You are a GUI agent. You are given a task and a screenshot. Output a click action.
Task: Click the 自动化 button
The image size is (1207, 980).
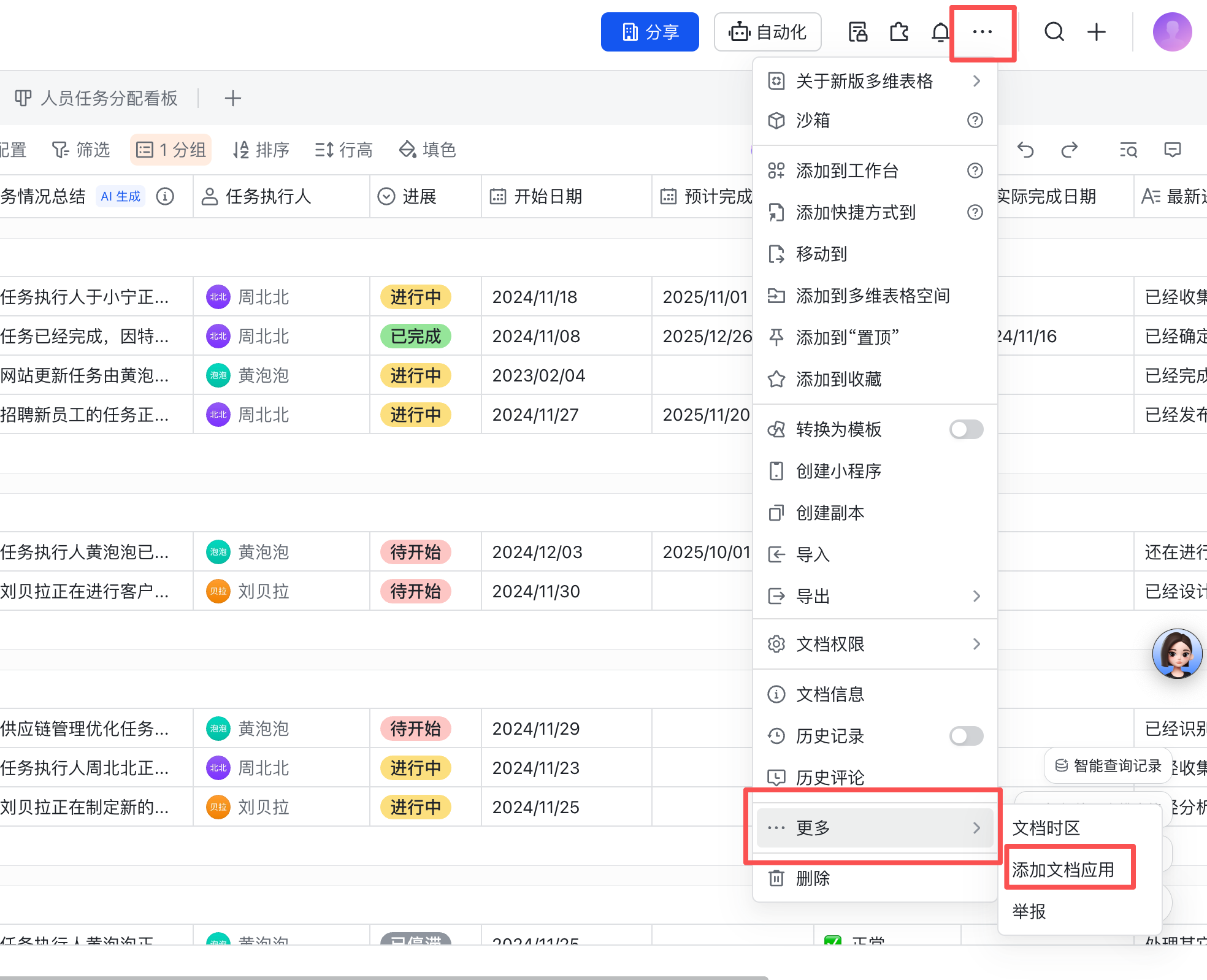point(767,32)
